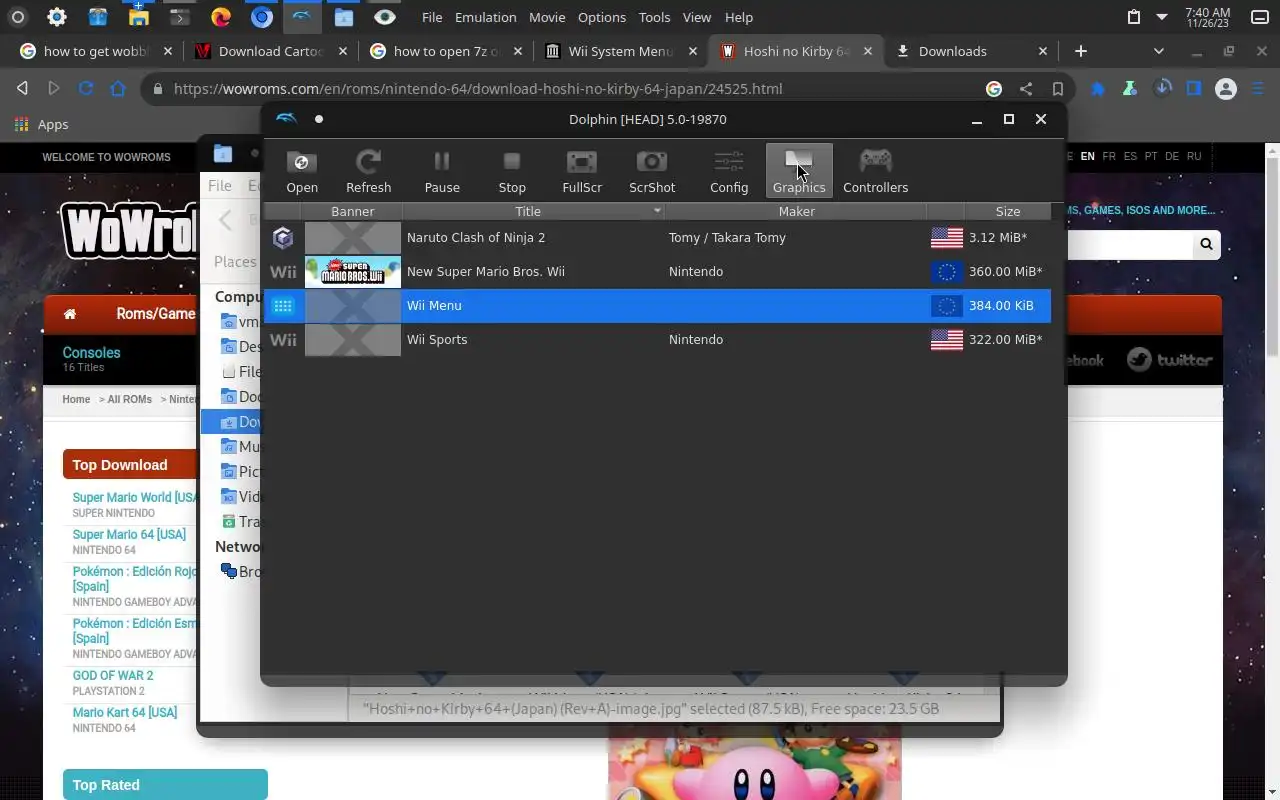Open the Apps bookmarks shortcut
The height and width of the screenshot is (800, 1280).
coord(41,124)
